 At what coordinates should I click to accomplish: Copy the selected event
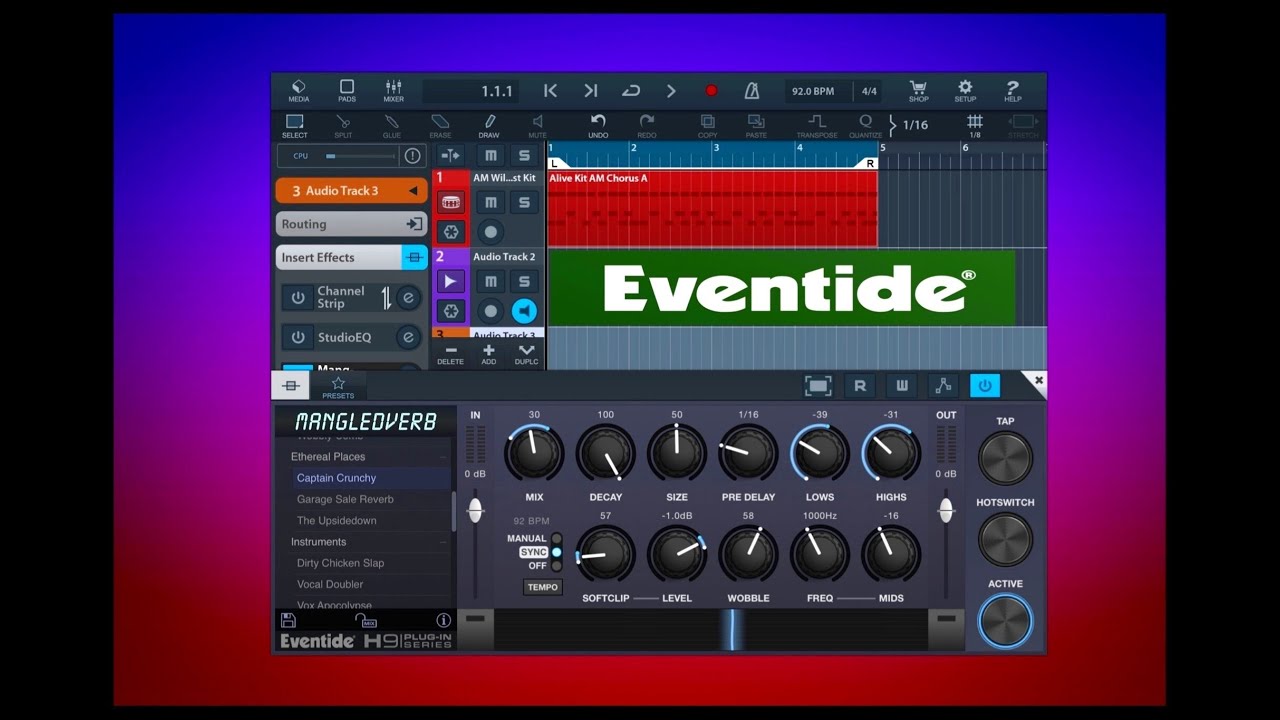(x=708, y=126)
